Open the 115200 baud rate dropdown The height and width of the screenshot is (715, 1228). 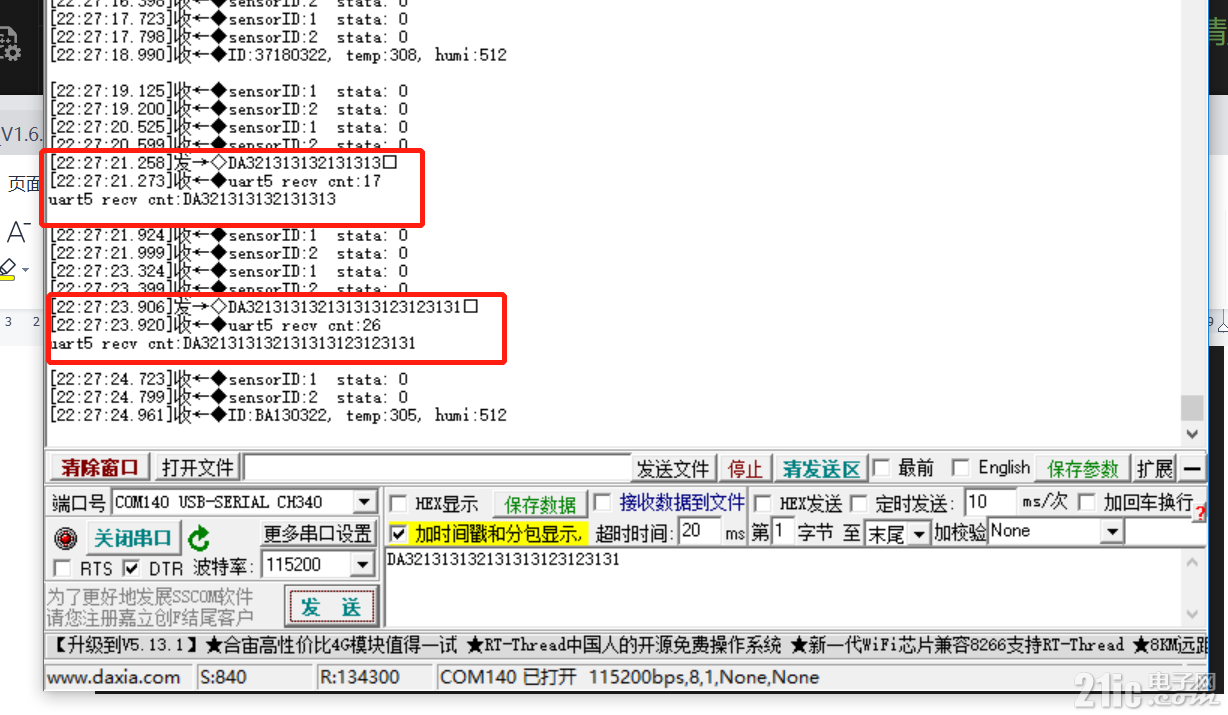coord(363,565)
